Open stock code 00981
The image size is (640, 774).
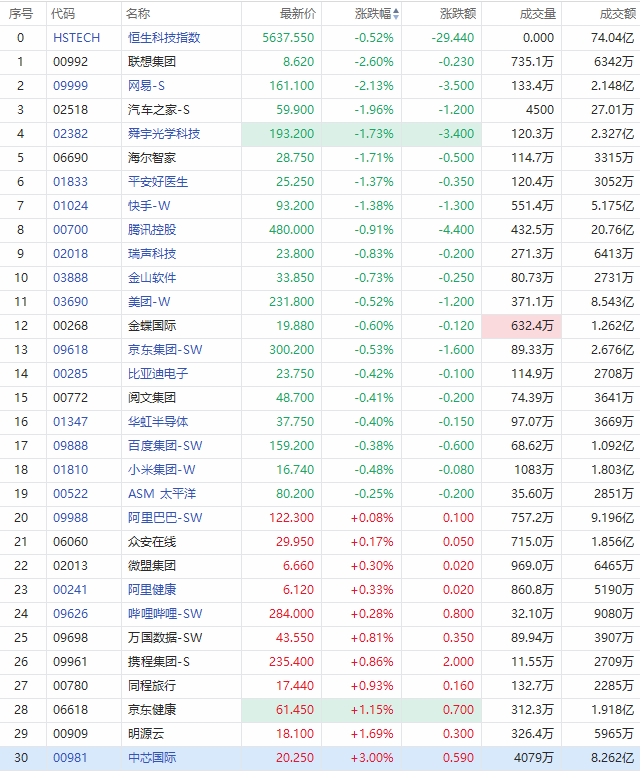coord(71,758)
